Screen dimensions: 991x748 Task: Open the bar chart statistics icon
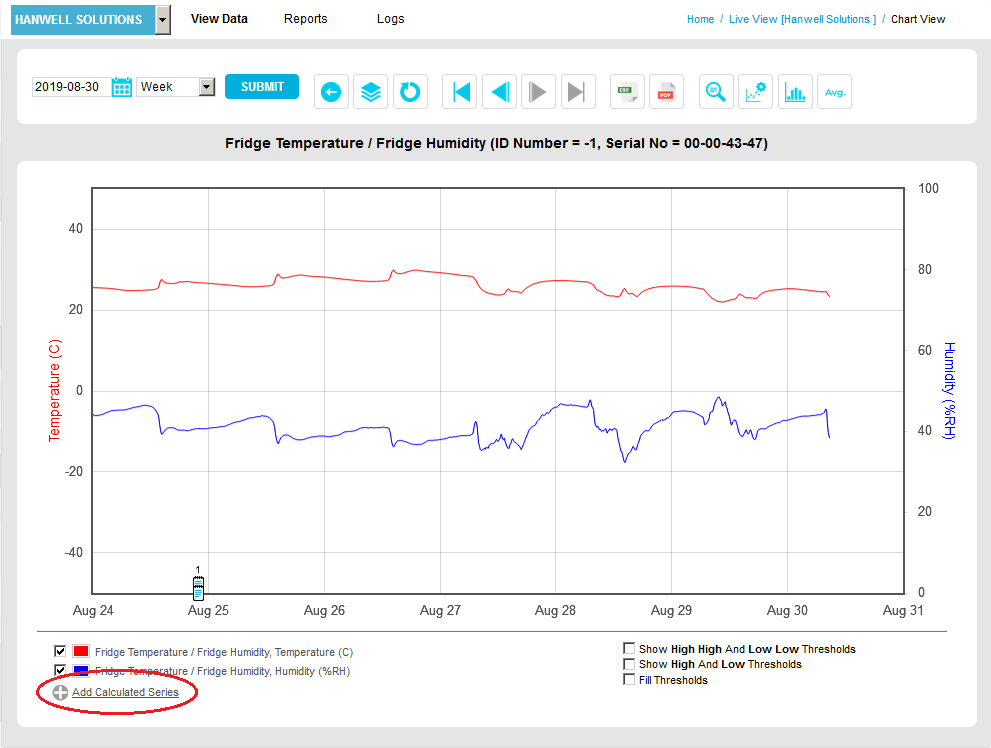click(x=795, y=92)
